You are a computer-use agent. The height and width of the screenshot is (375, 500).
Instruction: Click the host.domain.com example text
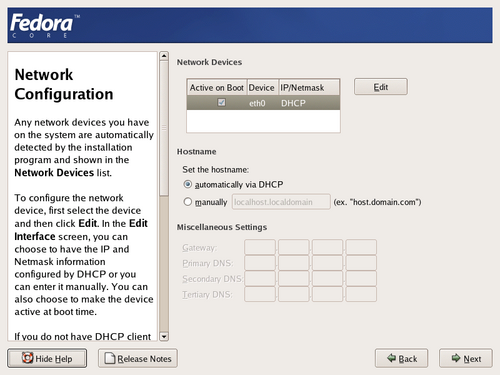pyautogui.click(x=377, y=202)
